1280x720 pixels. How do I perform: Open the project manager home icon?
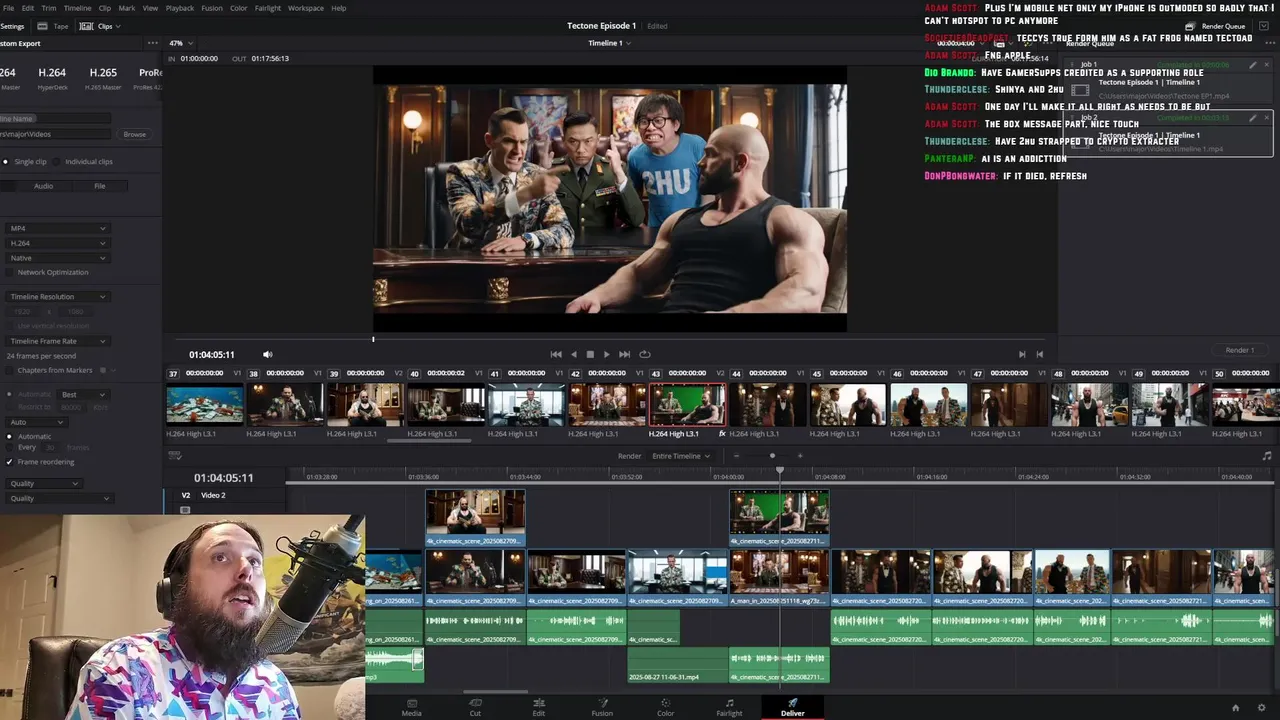coord(1235,708)
